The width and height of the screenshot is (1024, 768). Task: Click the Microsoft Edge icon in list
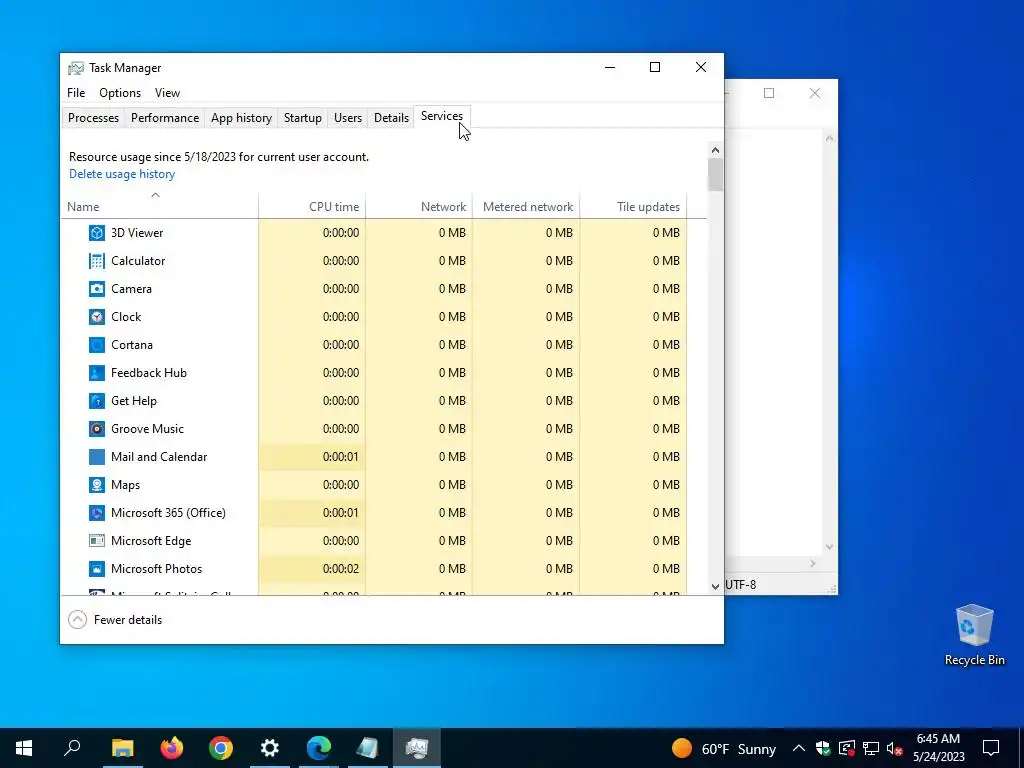click(x=97, y=541)
